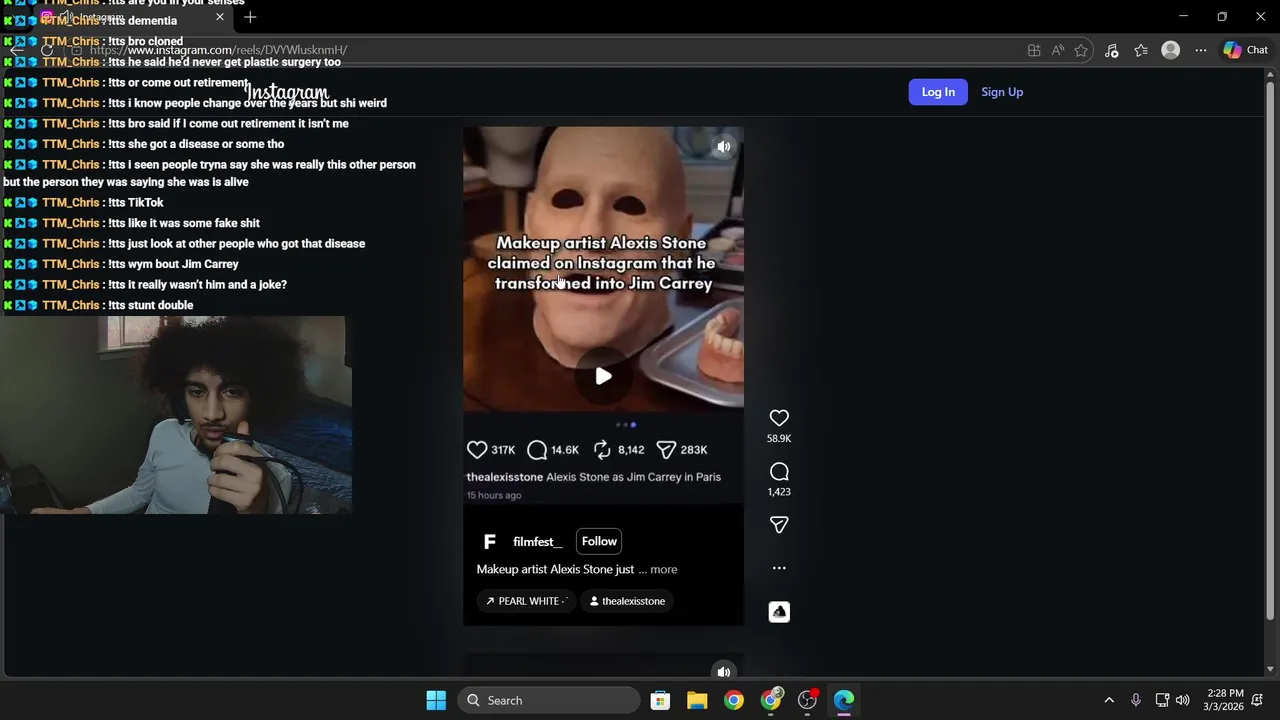
Task: Open the PEARL WHITE audio chip
Action: pos(526,601)
